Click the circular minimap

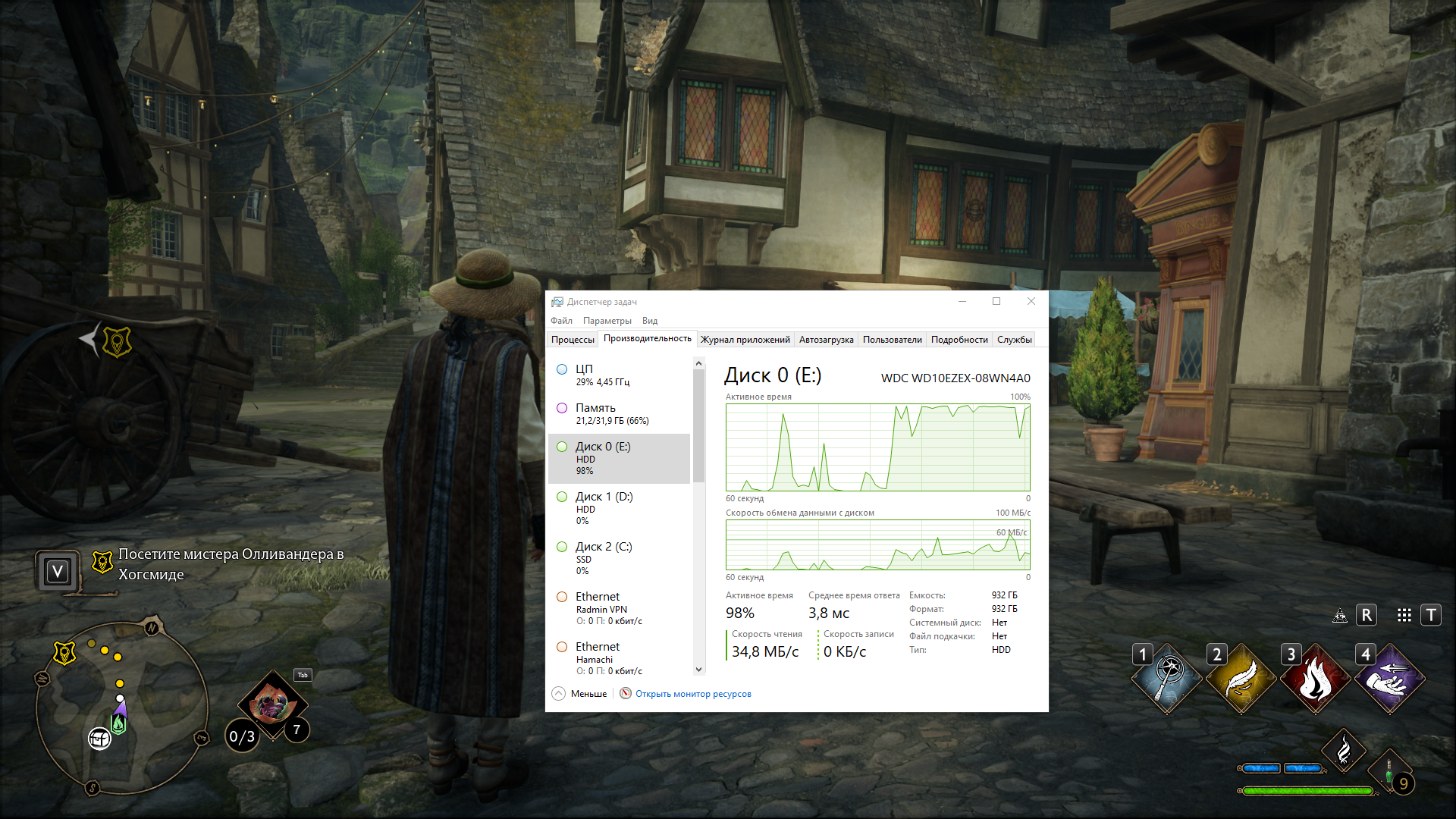click(121, 707)
